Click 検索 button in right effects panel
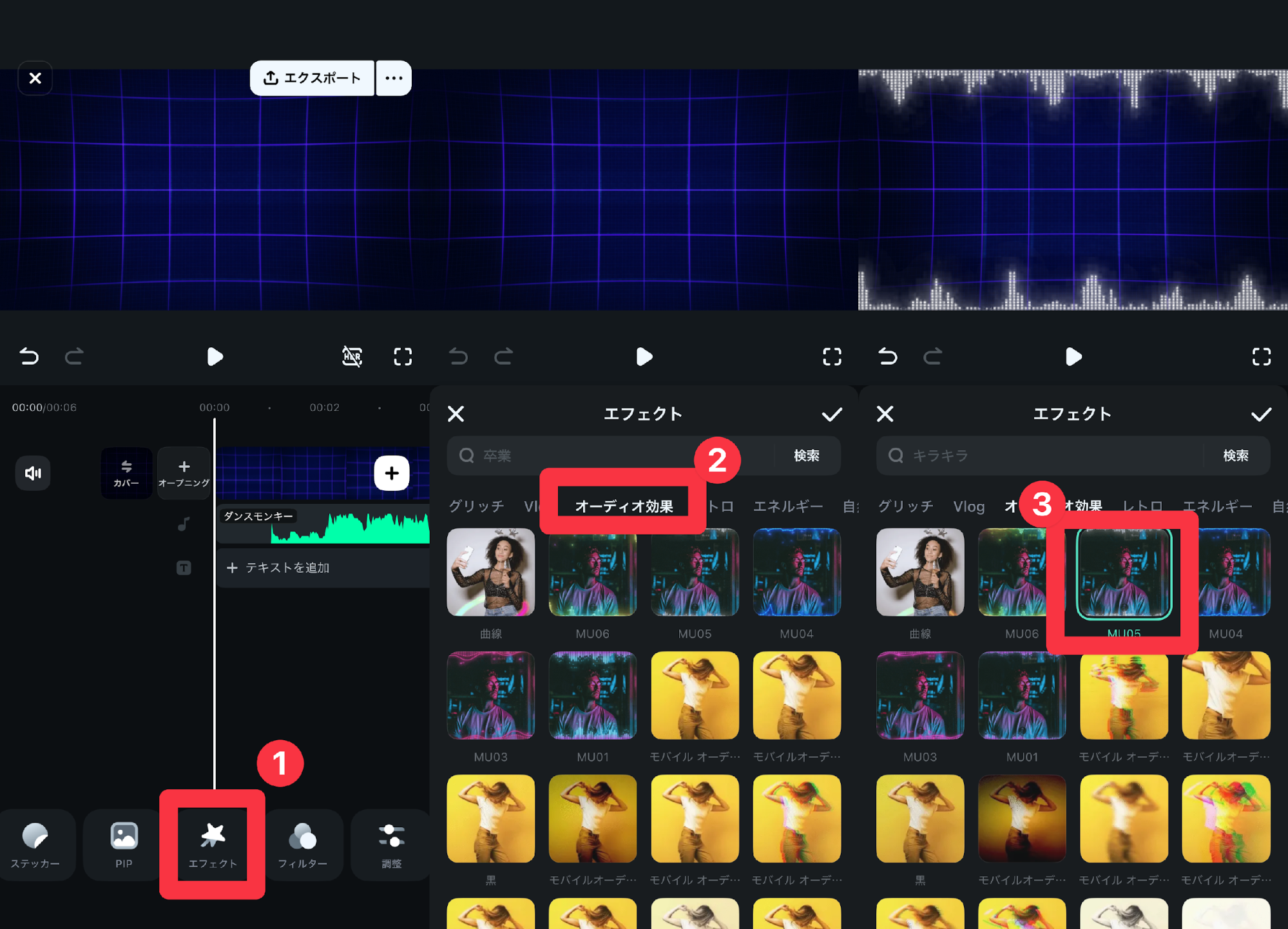Image resolution: width=1288 pixels, height=929 pixels. (x=1235, y=455)
